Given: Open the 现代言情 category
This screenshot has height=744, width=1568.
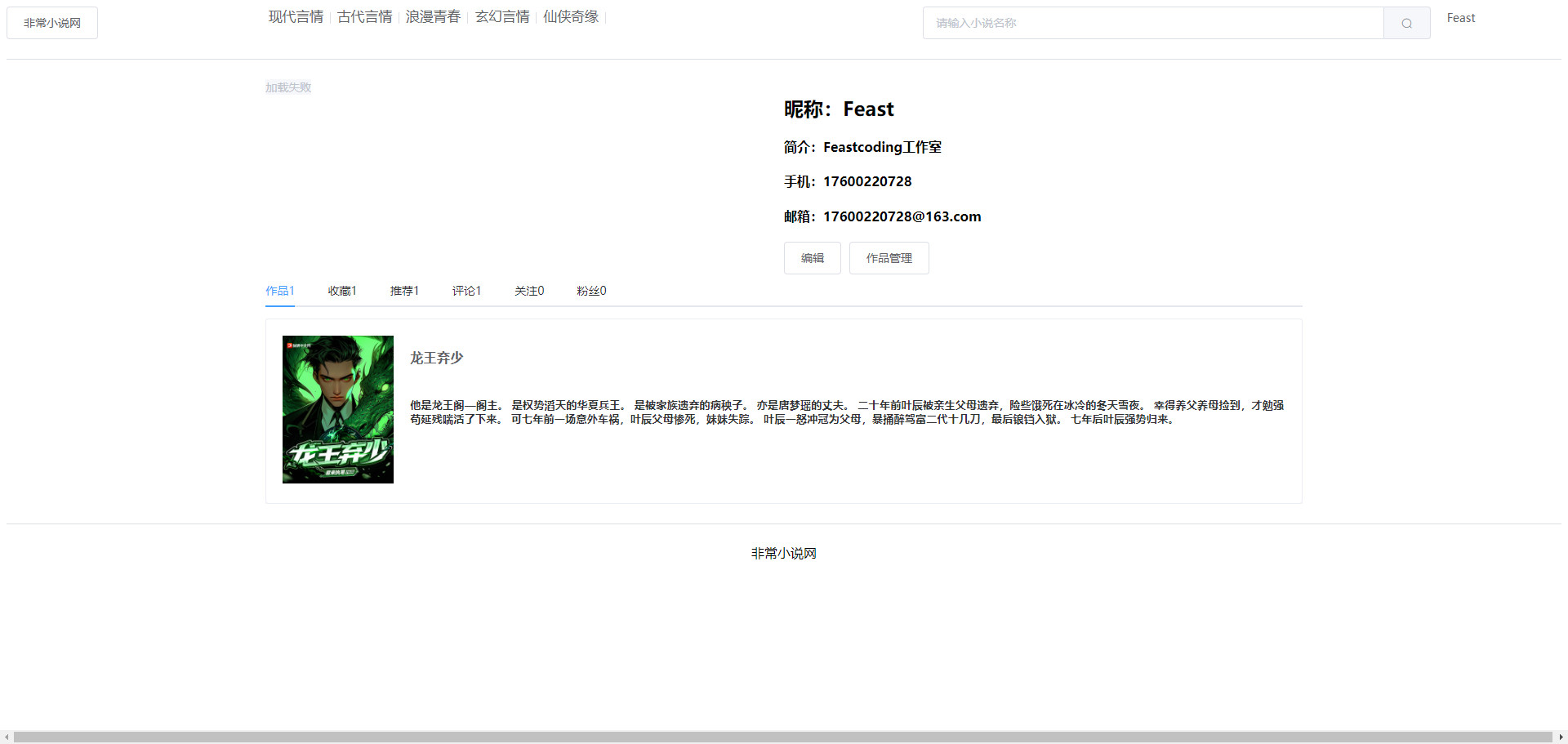Looking at the screenshot, I should click(296, 17).
